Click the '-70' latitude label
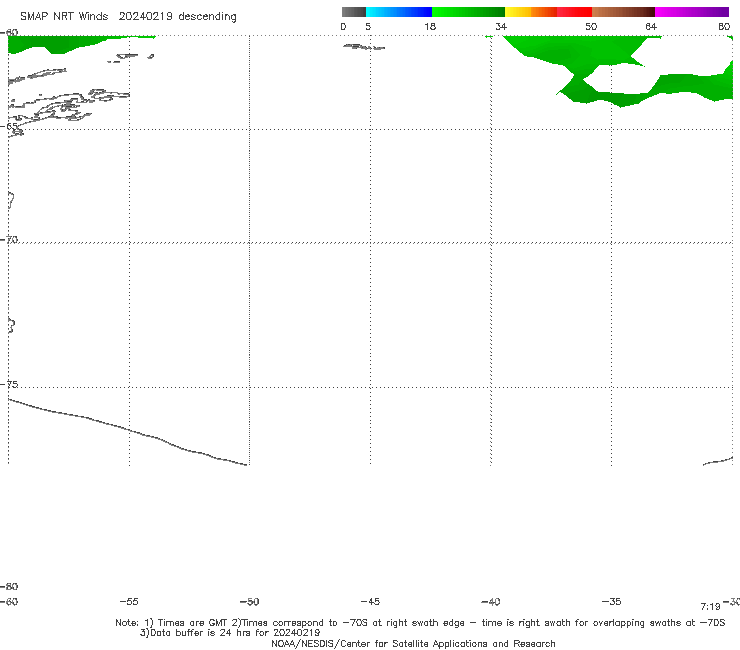 coord(9,240)
